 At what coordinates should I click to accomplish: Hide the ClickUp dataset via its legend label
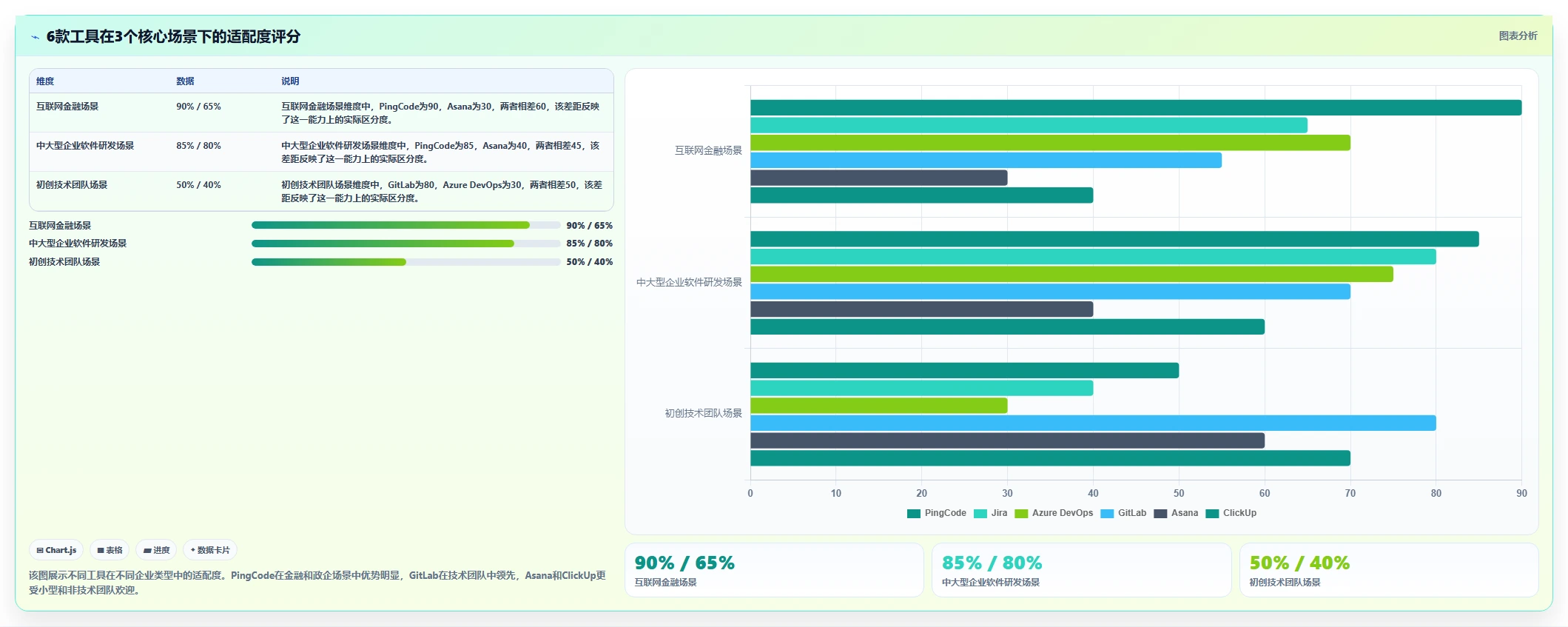1239,513
